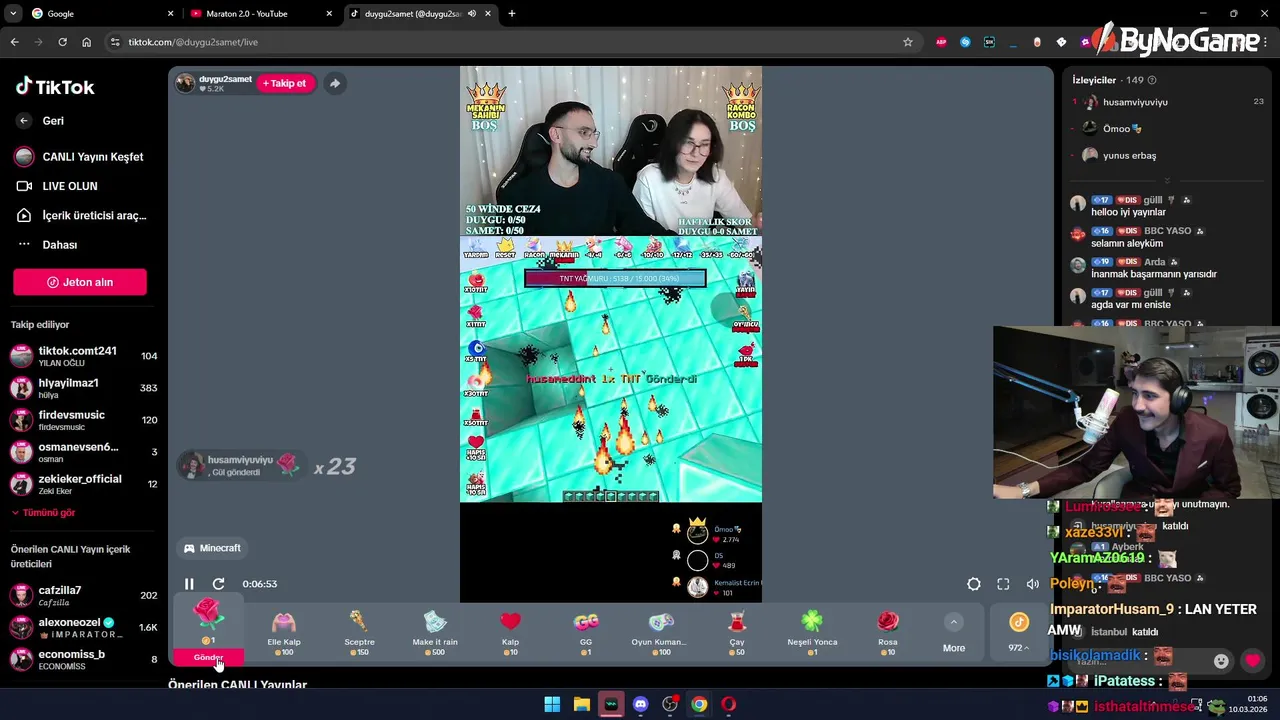Enter fullscreen mode for the stream

(x=1003, y=584)
